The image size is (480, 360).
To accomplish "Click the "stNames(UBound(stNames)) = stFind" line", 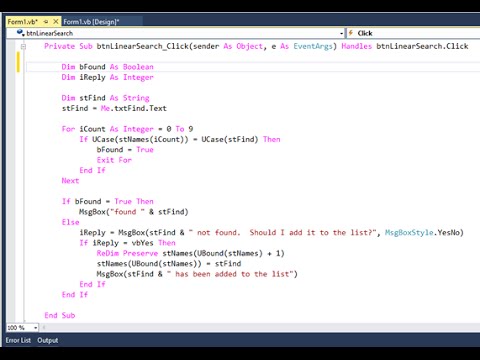I will 169,264.
